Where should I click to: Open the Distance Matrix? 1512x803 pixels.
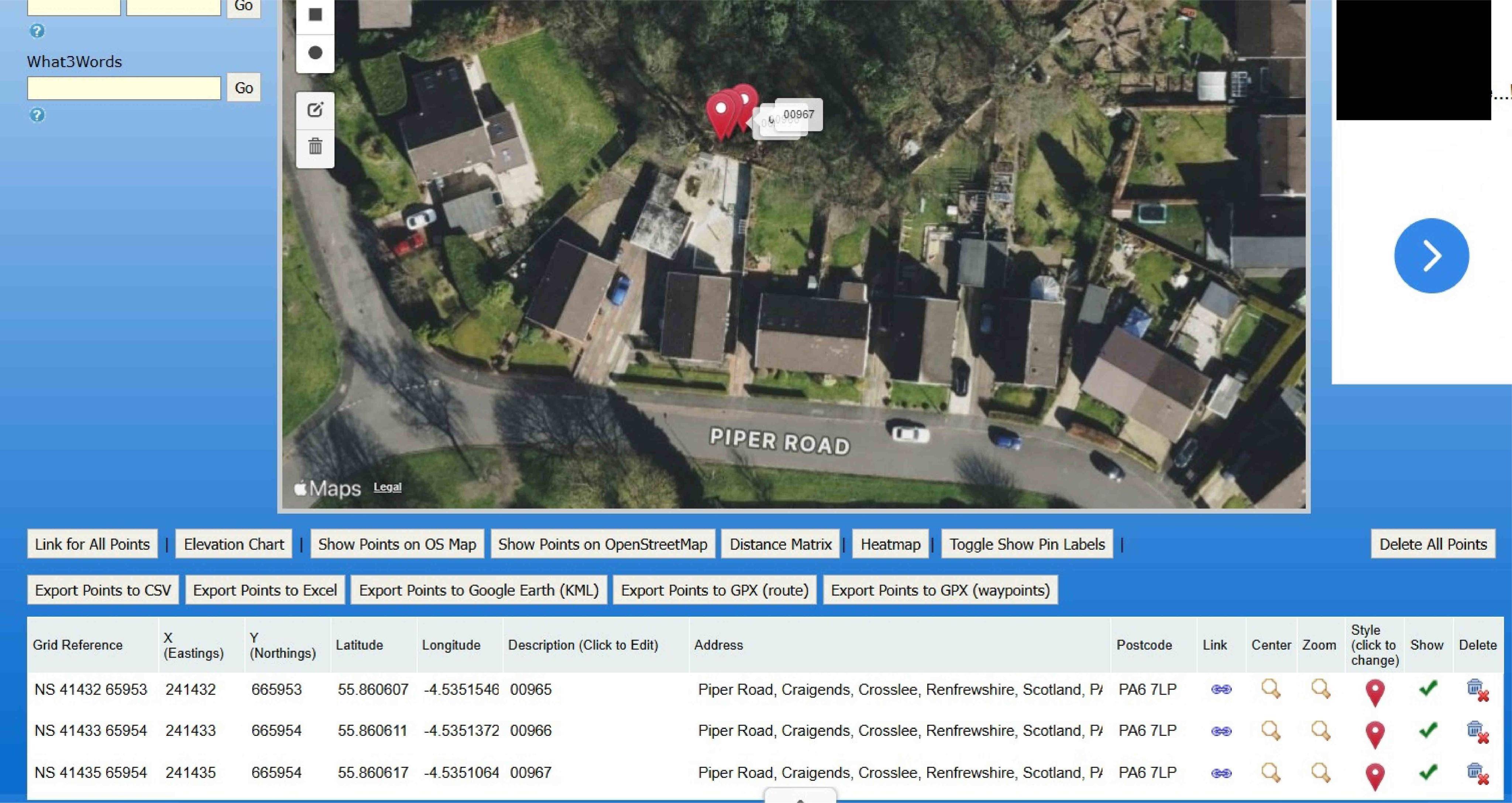780,544
